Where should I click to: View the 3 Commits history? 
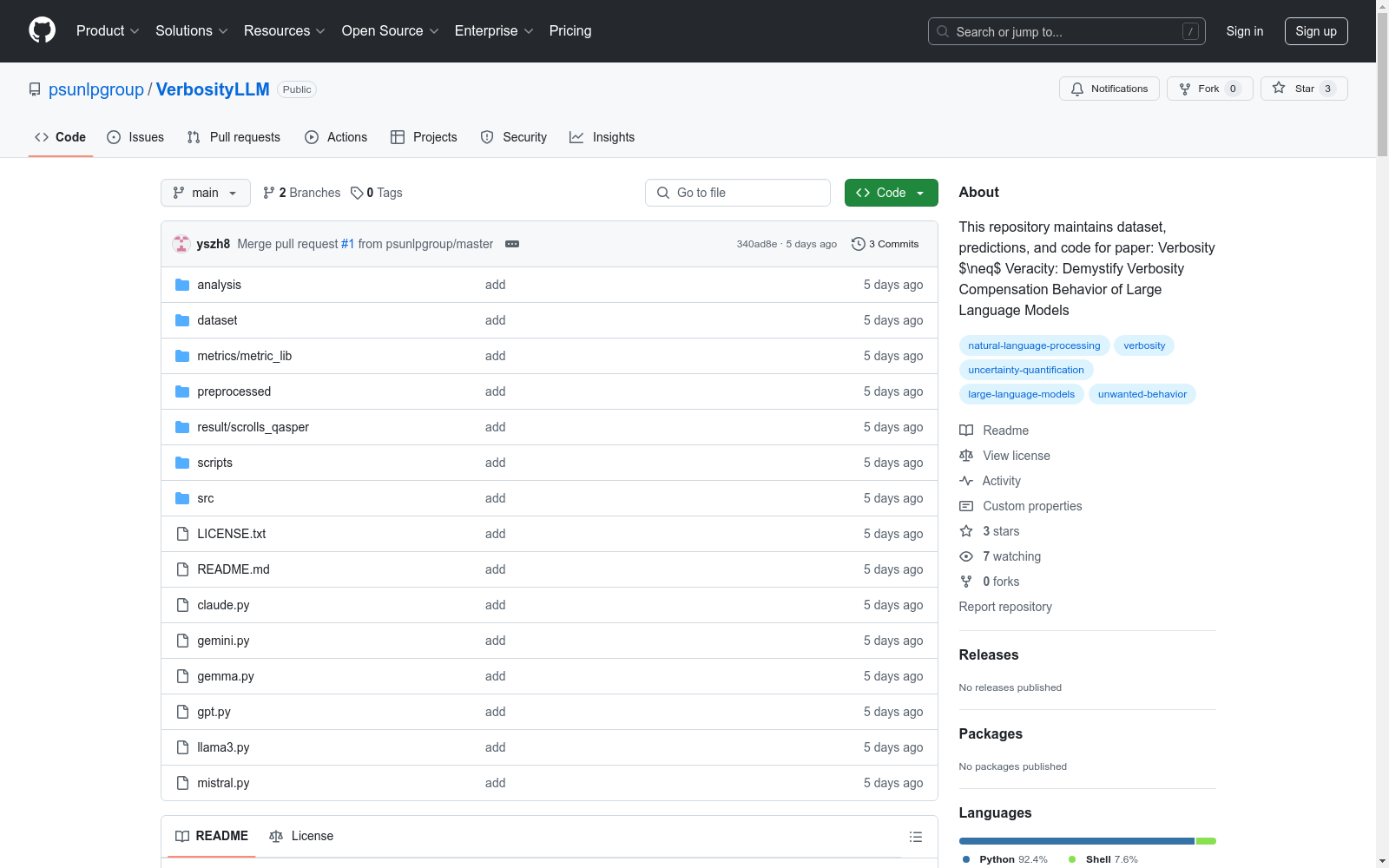click(885, 244)
